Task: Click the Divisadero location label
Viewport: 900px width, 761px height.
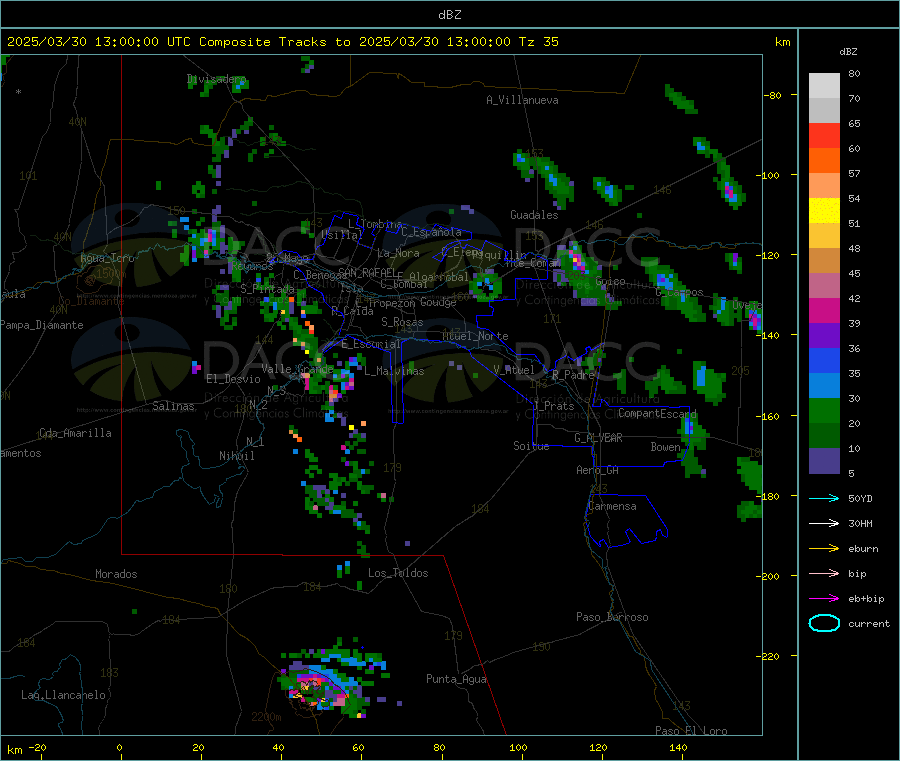Action: (x=216, y=79)
